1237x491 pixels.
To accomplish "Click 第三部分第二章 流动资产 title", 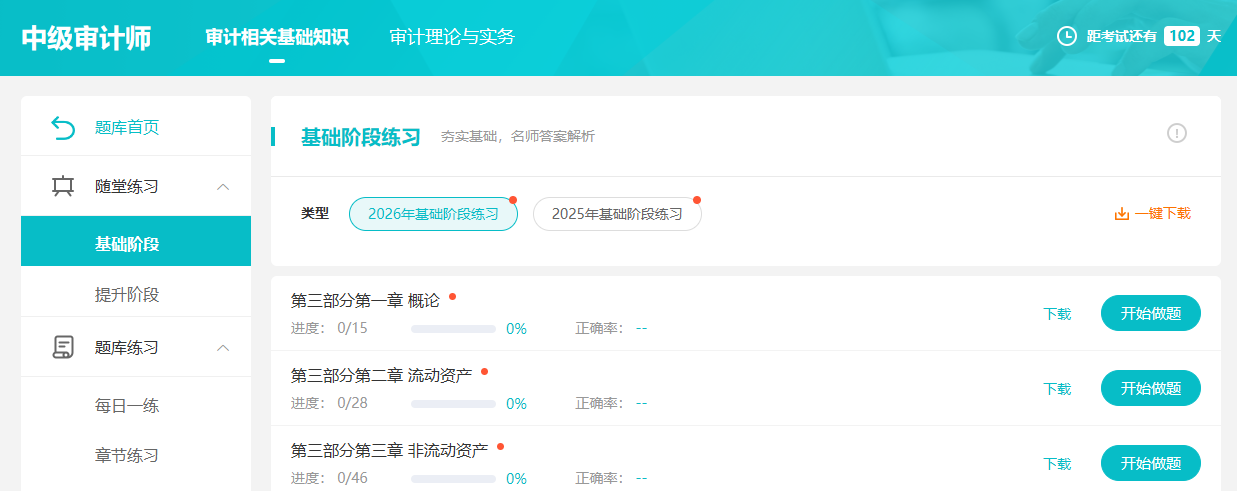I will 382,376.
